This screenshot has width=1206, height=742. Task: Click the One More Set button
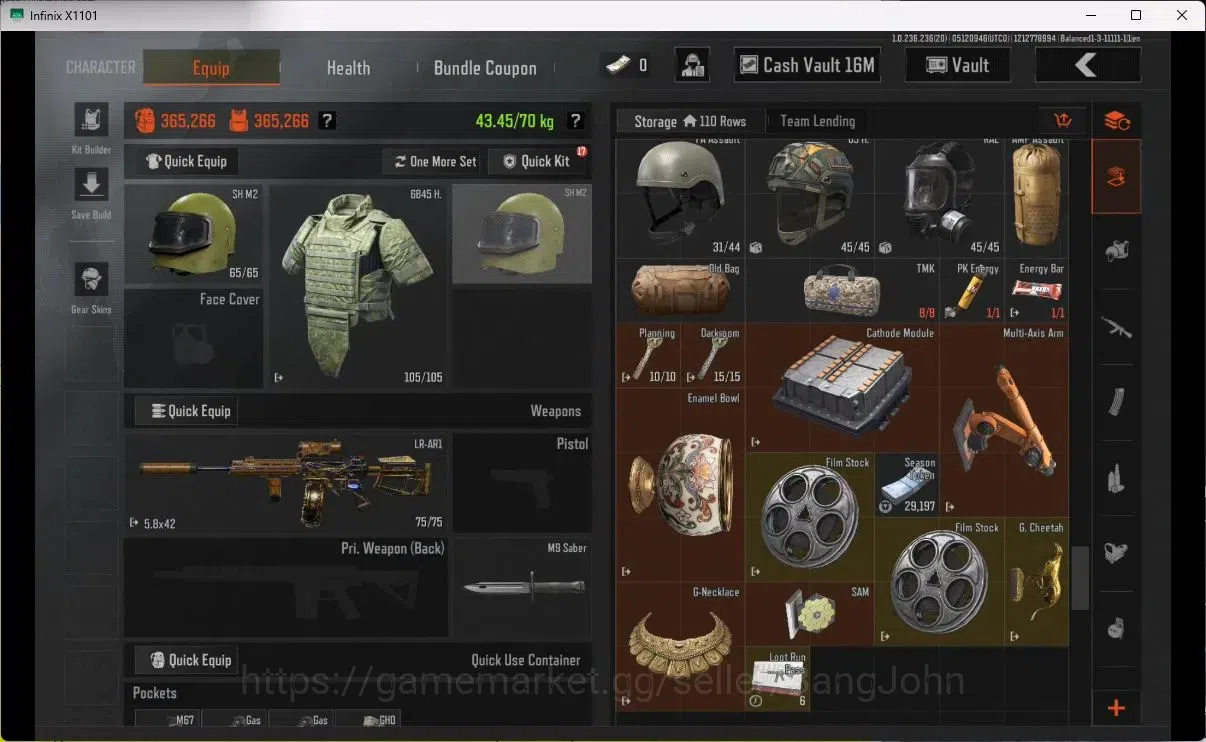tap(434, 161)
